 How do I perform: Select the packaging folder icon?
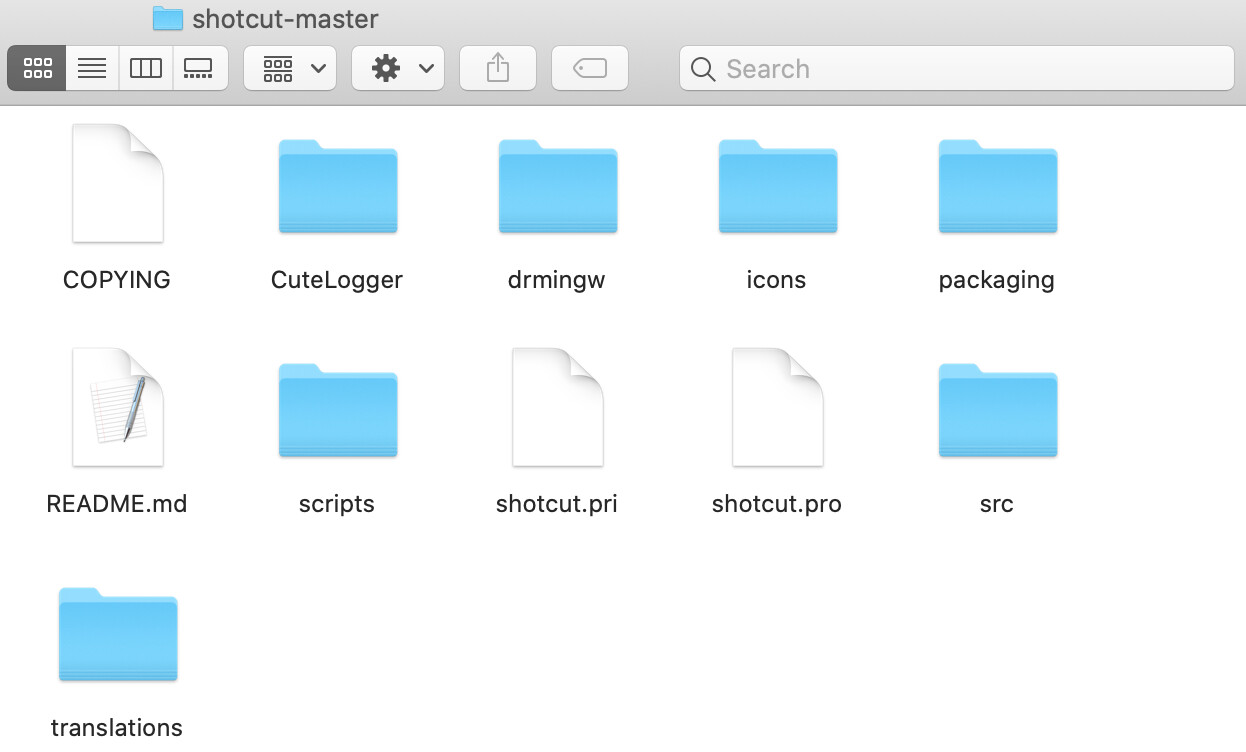[998, 187]
